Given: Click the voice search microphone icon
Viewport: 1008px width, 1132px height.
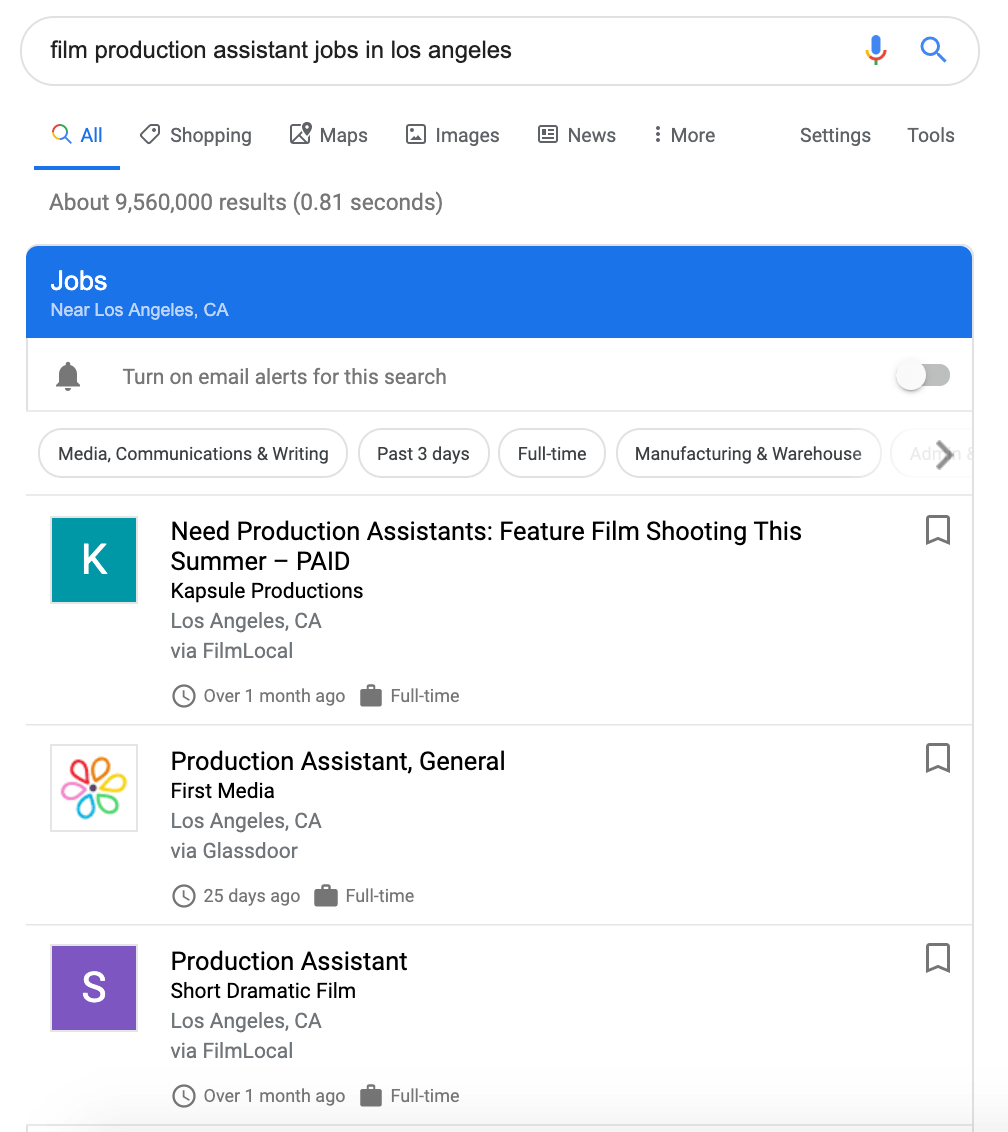Looking at the screenshot, I should [875, 50].
